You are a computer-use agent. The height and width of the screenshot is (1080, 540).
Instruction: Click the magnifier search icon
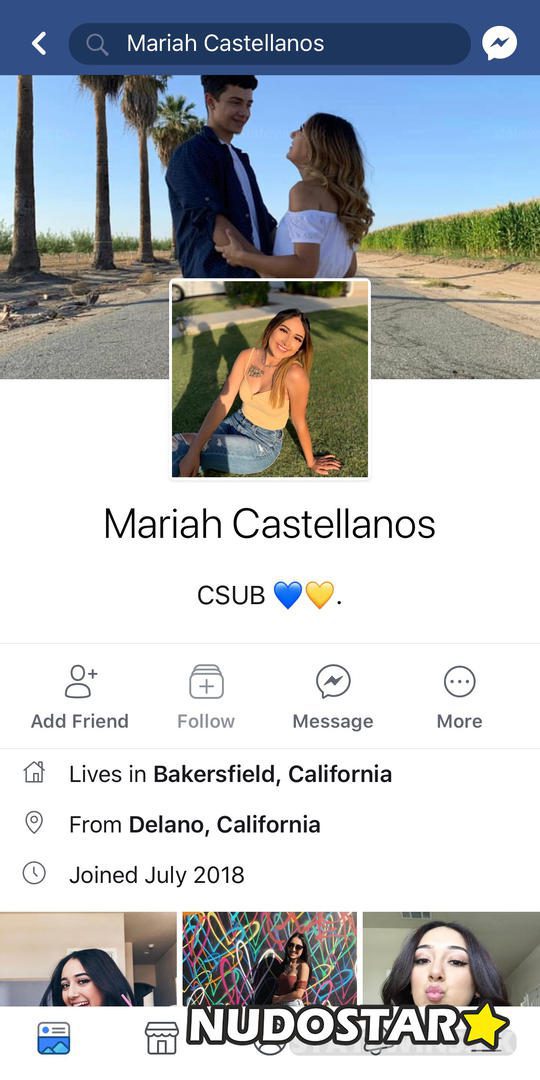click(97, 44)
